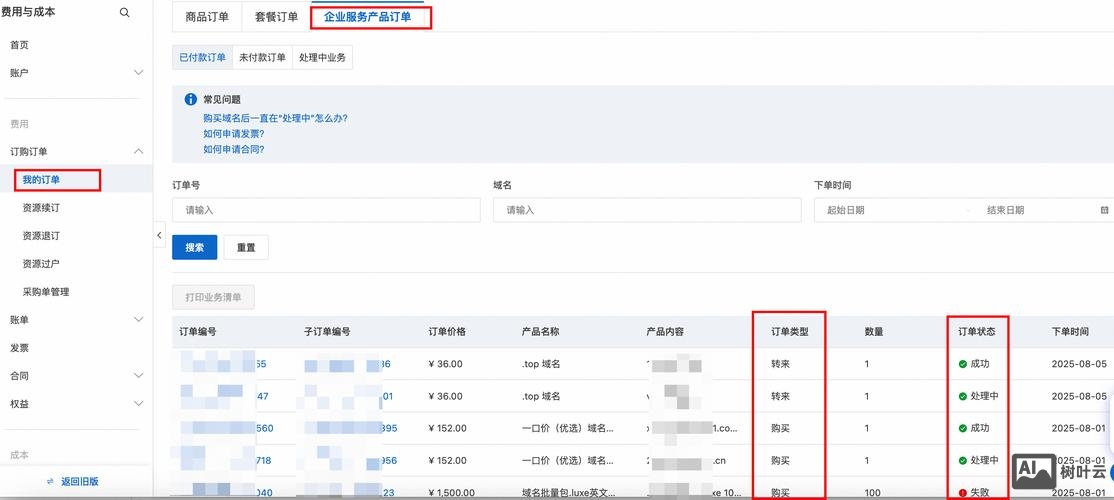1114x500 pixels.
Task: Select the 处理中业务 filter tab
Action: tap(322, 58)
